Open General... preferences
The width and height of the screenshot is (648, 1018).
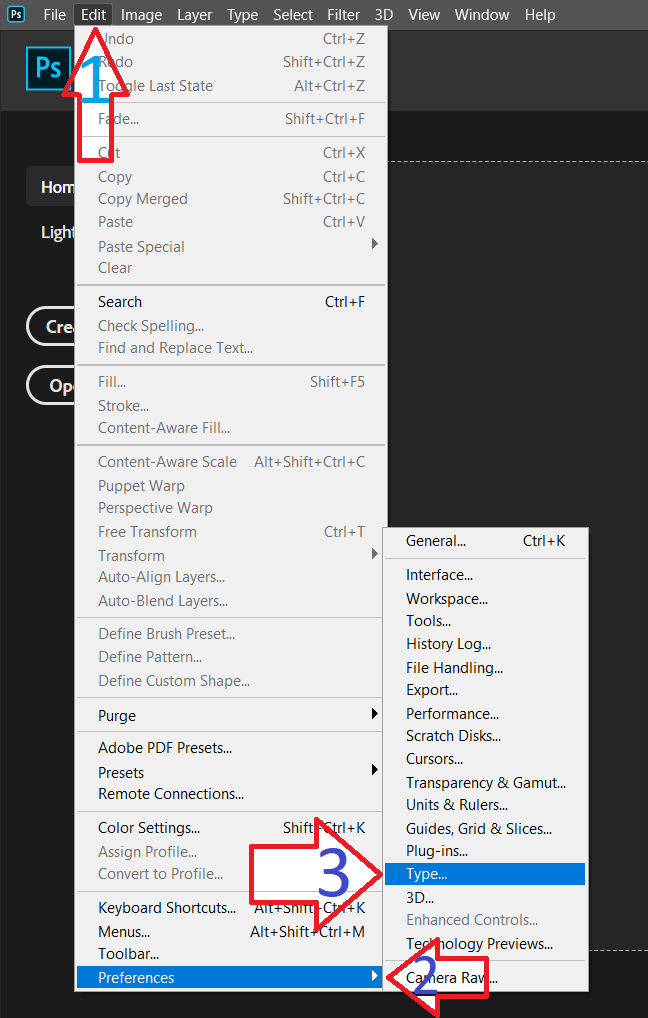tap(485, 541)
